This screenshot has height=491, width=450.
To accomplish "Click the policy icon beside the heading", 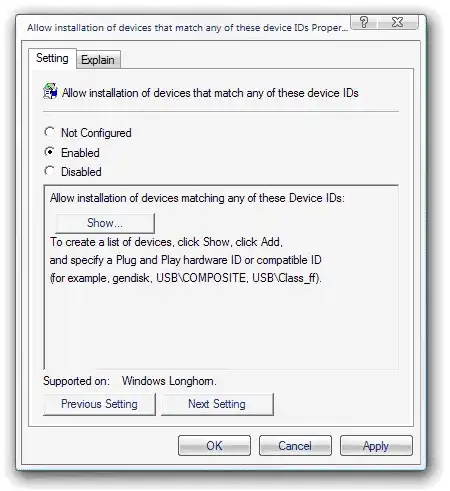I will [50, 92].
